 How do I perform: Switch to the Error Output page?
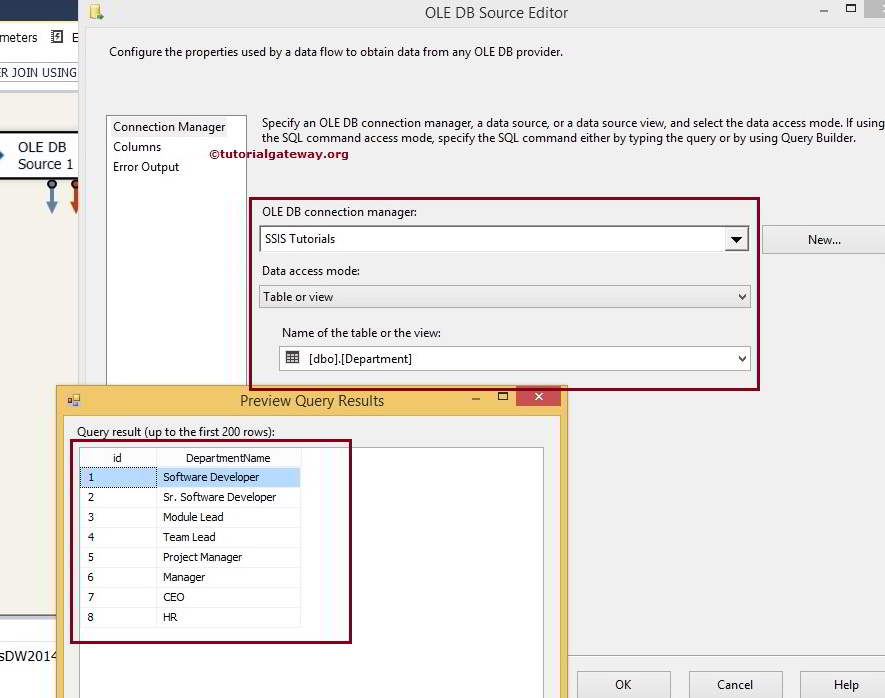(x=146, y=167)
